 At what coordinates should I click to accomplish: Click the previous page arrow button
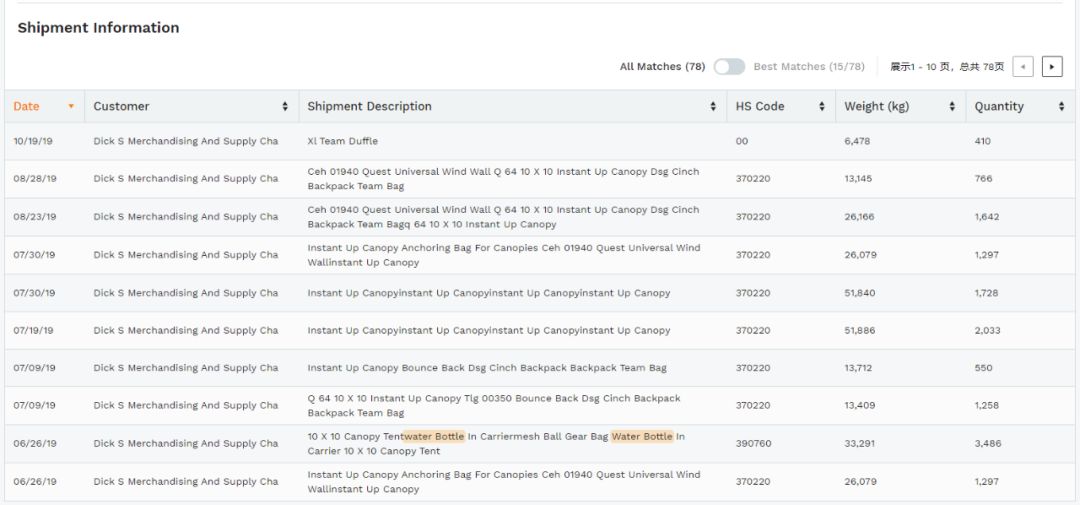[1023, 67]
